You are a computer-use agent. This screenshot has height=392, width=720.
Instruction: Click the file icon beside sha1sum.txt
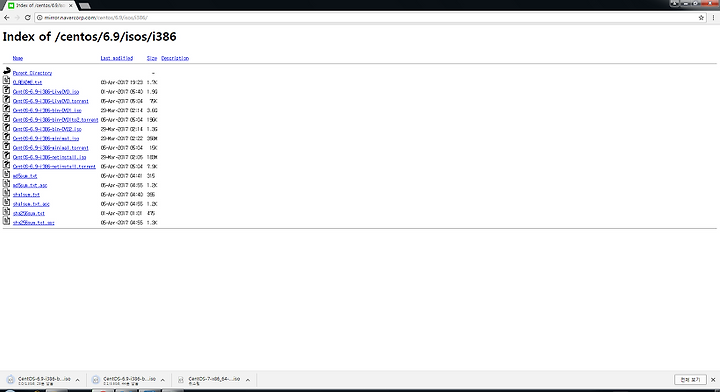(6, 193)
